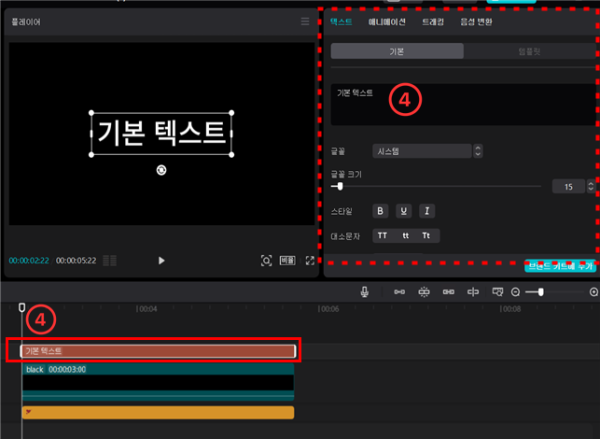600x439 pixels.
Task: Toggle italic style I
Action: pos(426,210)
